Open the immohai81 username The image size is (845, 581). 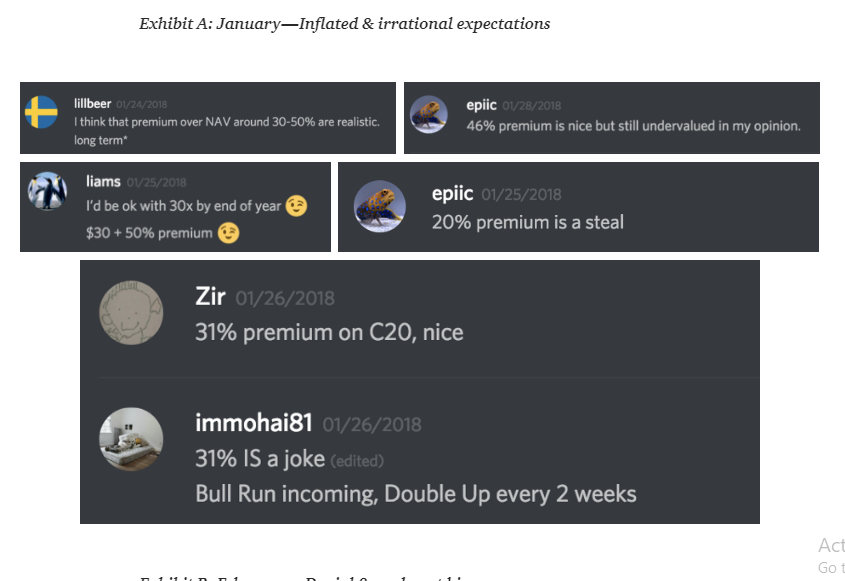(x=254, y=423)
